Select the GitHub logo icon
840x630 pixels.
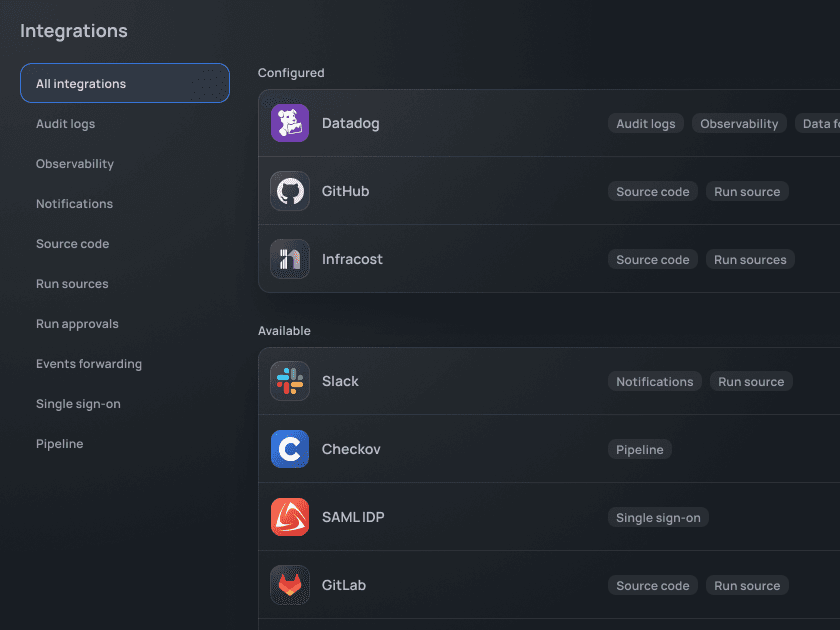coord(289,191)
